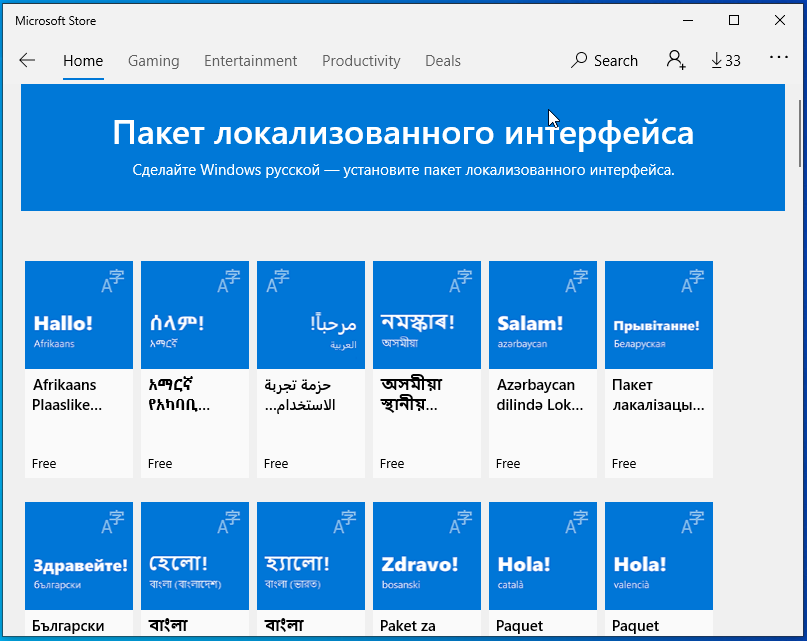Click the Russian language pack banner
The width and height of the screenshot is (807, 641).
tap(403, 147)
